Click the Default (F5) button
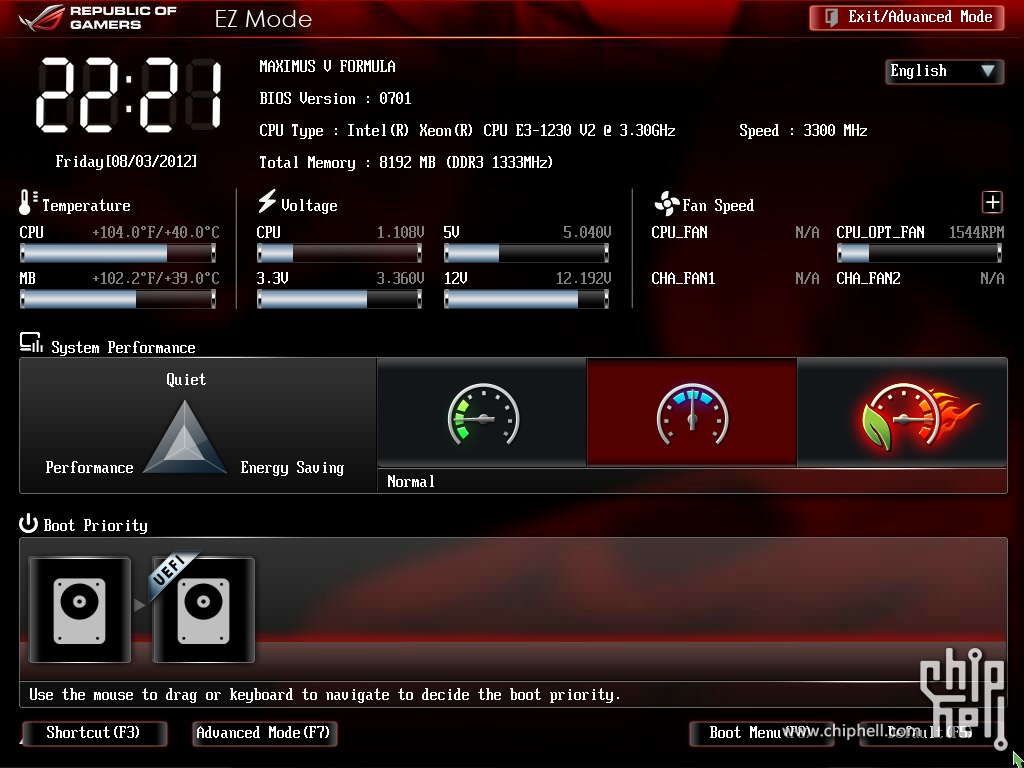 coord(931,733)
